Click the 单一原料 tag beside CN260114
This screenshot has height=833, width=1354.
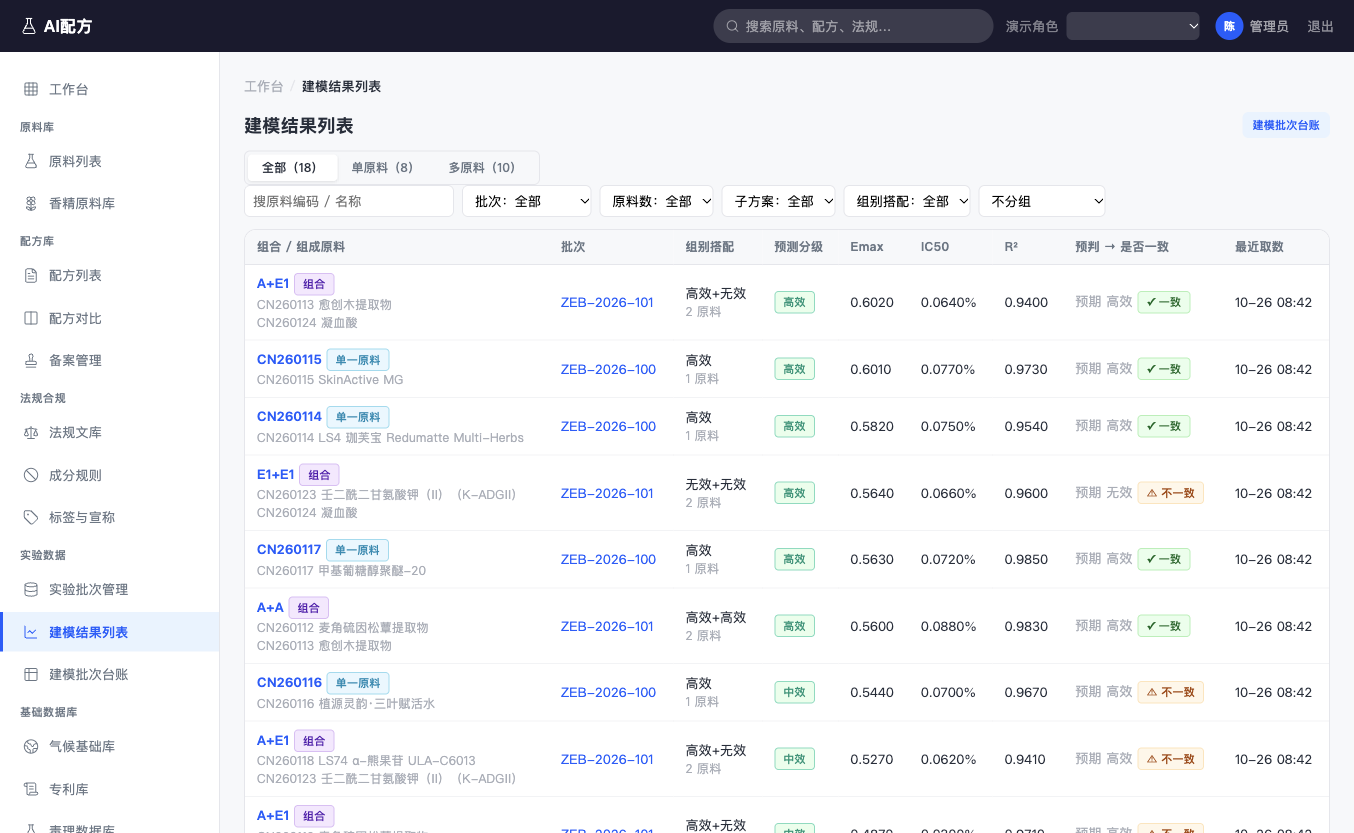pos(358,417)
